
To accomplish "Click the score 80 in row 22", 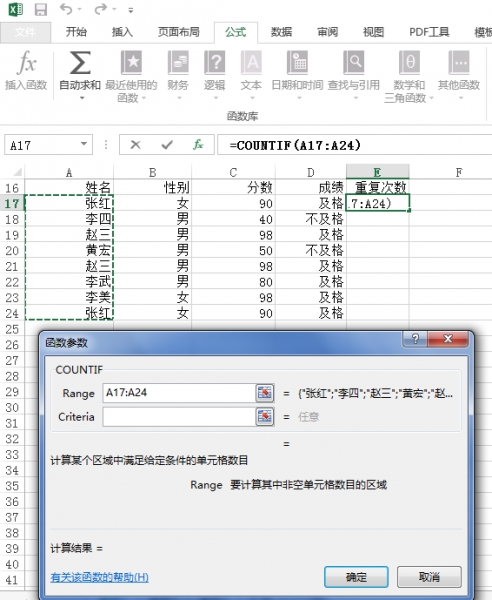I will coord(233,282).
